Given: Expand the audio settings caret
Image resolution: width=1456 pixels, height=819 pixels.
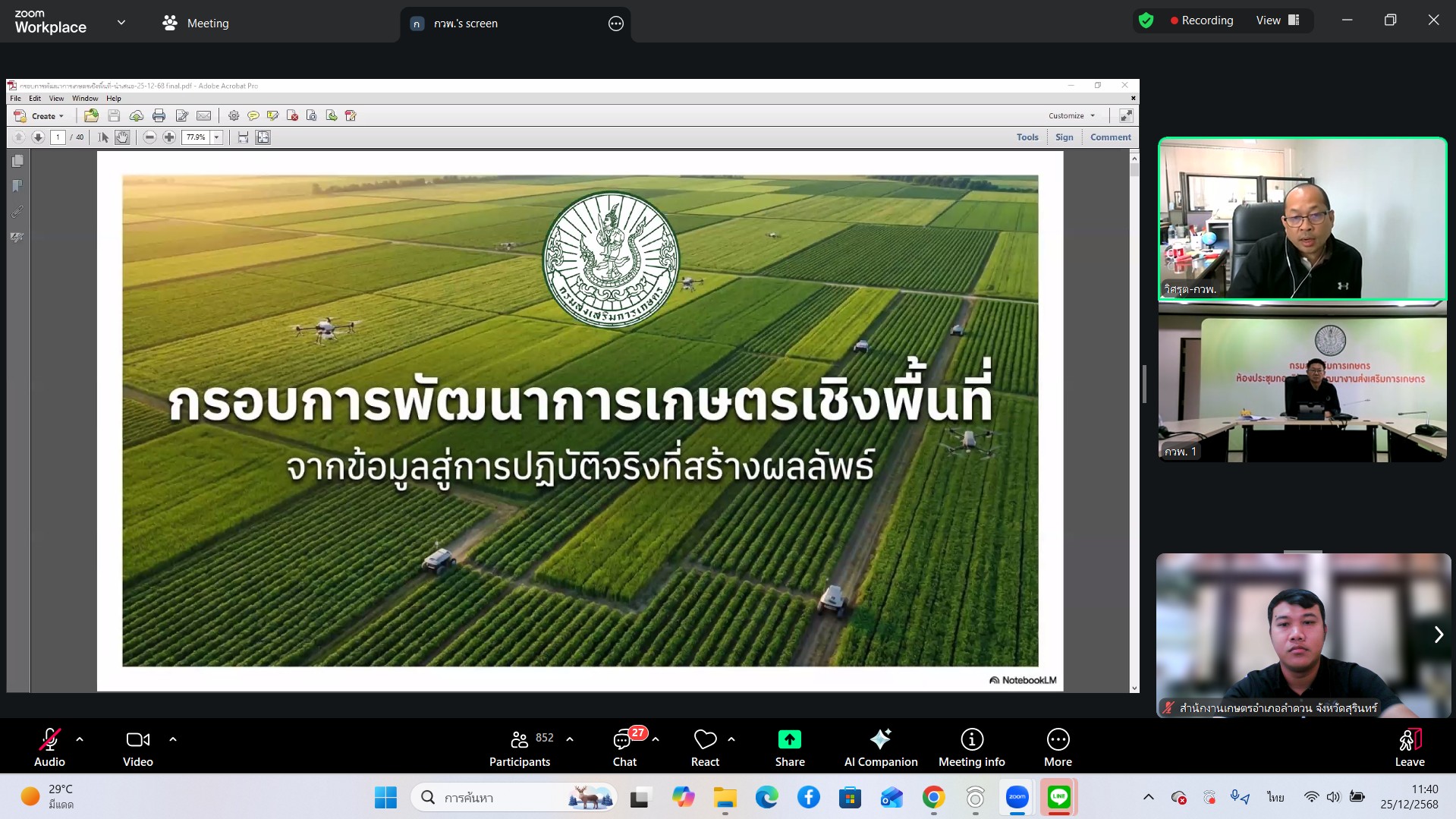Looking at the screenshot, I should (x=80, y=739).
